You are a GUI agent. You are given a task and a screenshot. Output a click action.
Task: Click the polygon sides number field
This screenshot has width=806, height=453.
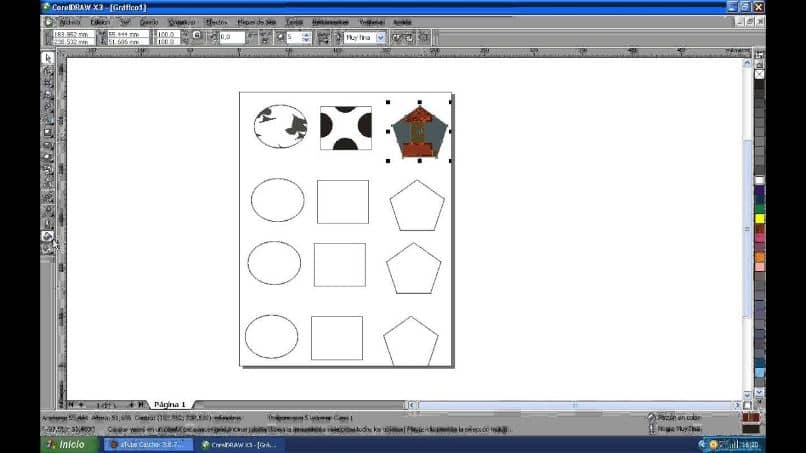[x=294, y=38]
